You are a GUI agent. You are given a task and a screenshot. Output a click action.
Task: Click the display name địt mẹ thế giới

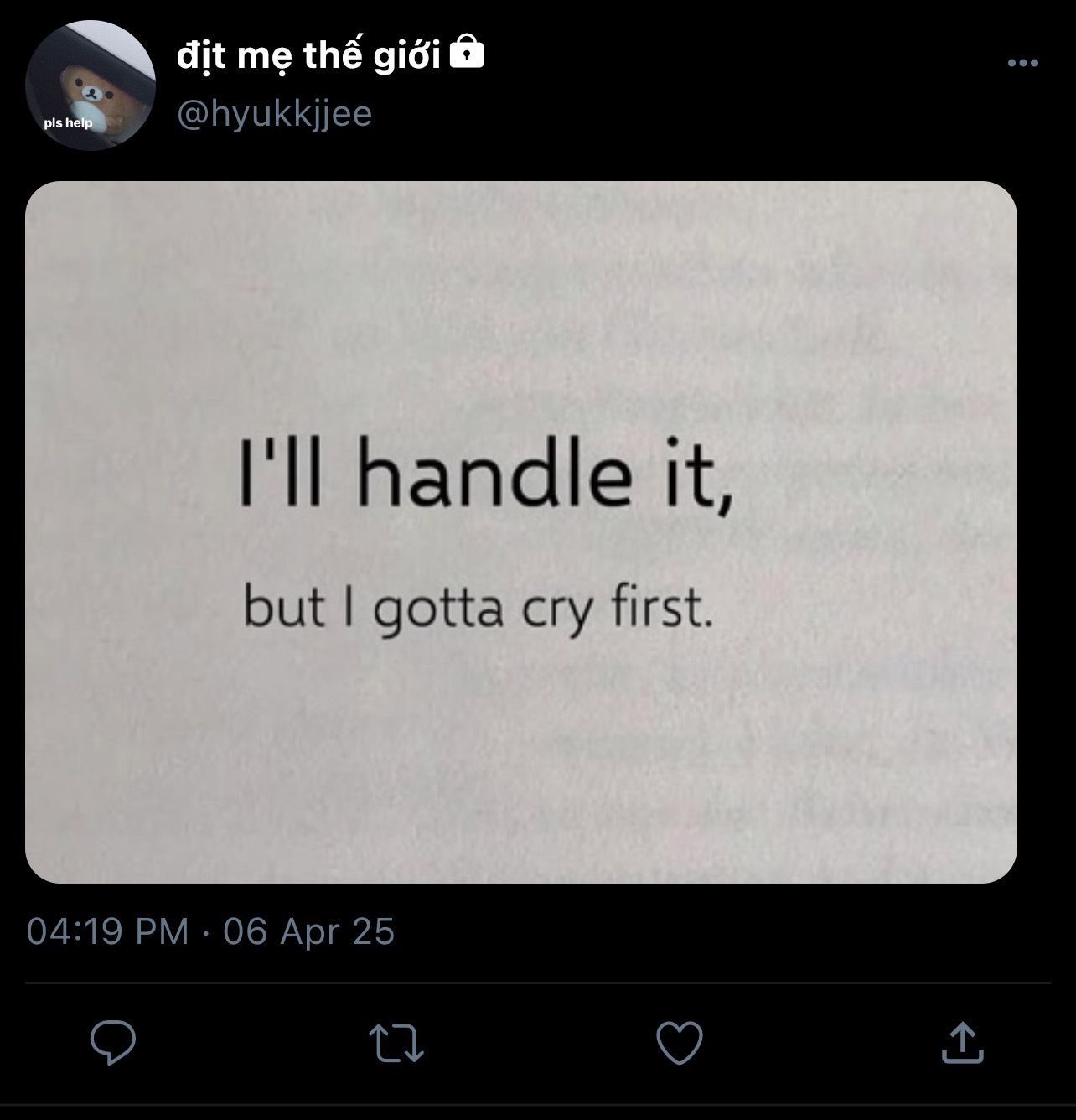308,55
